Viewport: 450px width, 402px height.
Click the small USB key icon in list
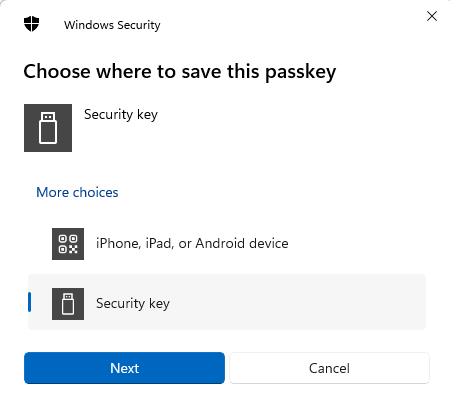coord(68,304)
